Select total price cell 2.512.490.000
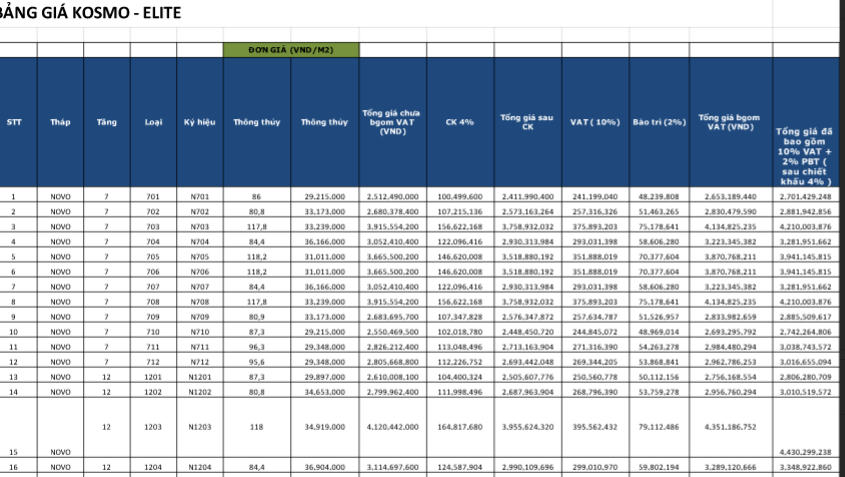The image size is (845, 477). [392, 197]
